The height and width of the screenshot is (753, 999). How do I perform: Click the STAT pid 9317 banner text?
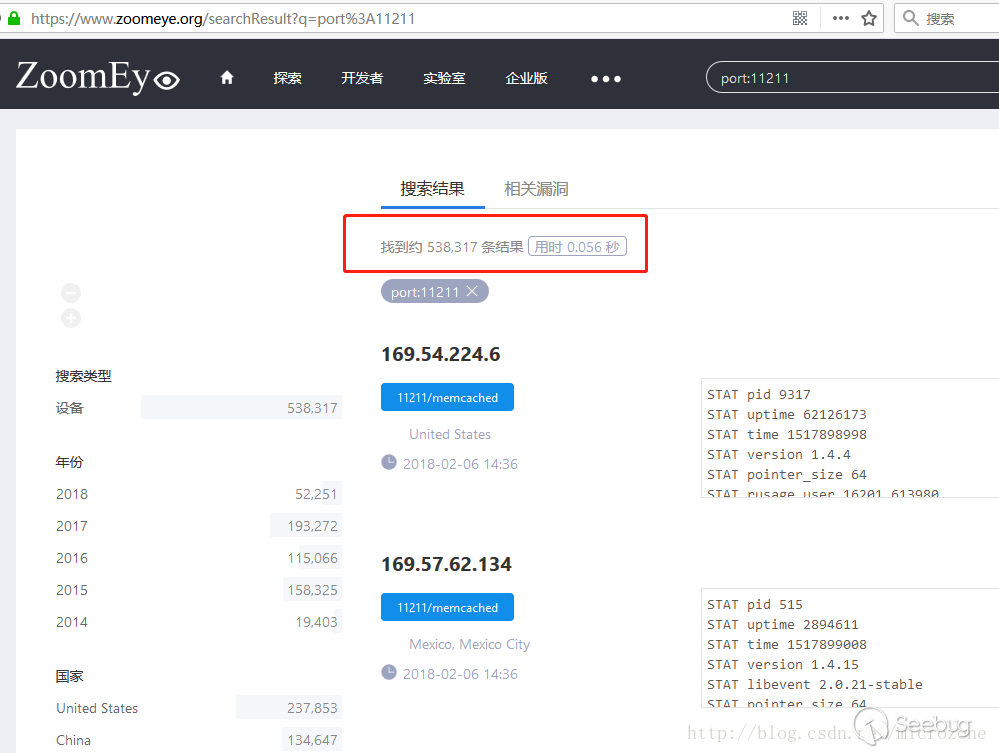pyautogui.click(x=759, y=394)
